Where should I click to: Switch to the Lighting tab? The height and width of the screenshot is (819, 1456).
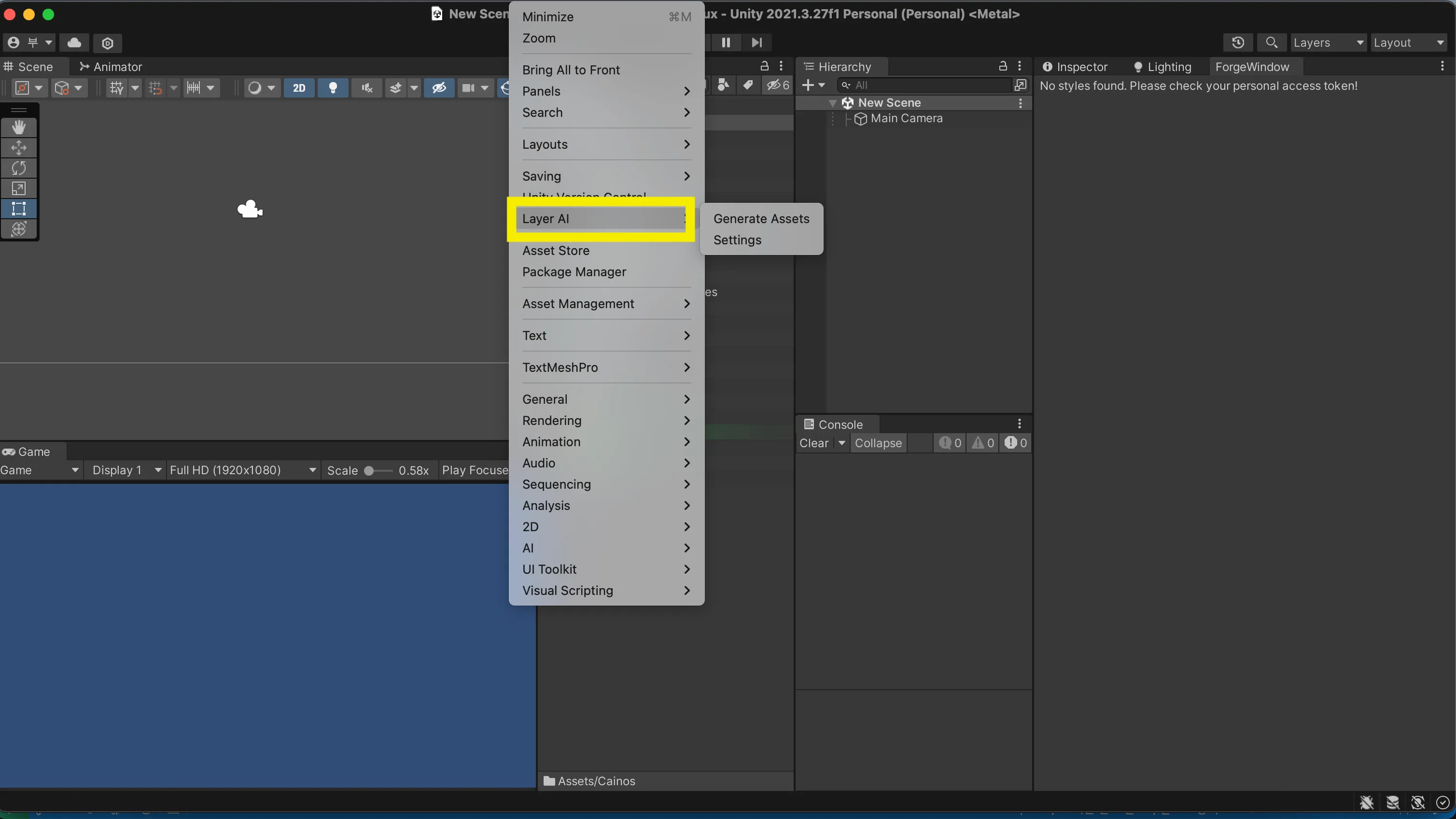(x=1162, y=67)
